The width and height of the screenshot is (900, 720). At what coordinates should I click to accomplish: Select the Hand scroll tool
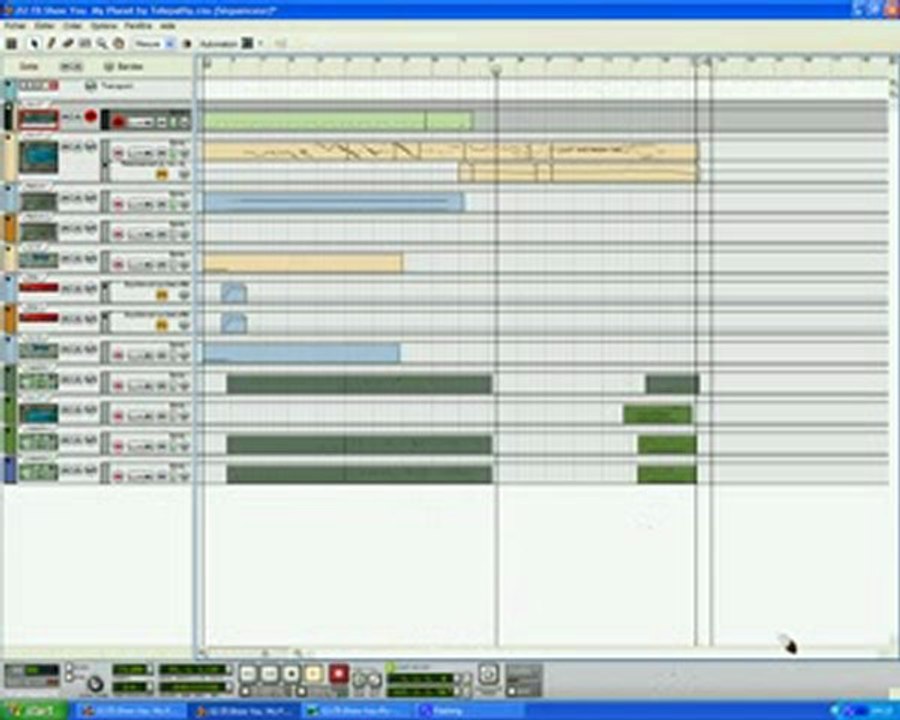point(119,44)
